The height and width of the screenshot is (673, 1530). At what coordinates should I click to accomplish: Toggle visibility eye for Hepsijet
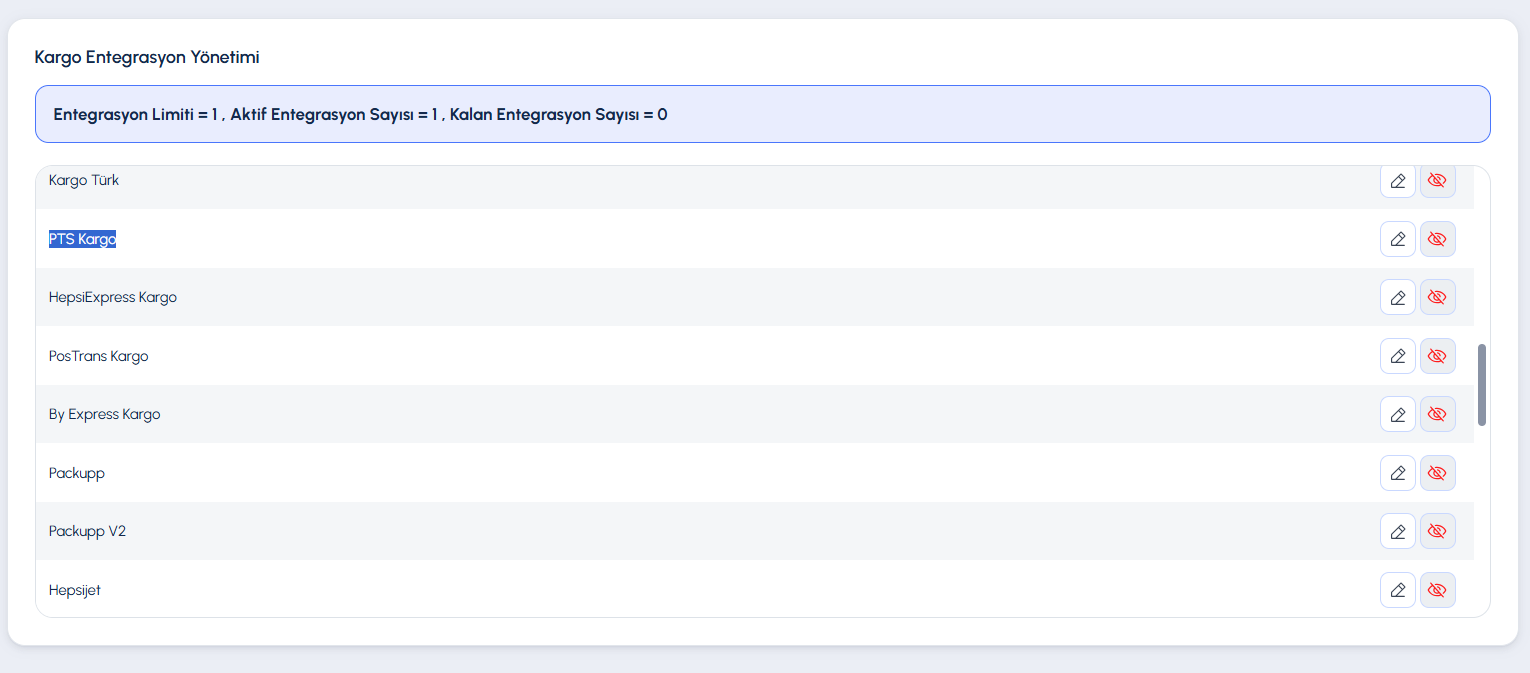pyautogui.click(x=1438, y=590)
